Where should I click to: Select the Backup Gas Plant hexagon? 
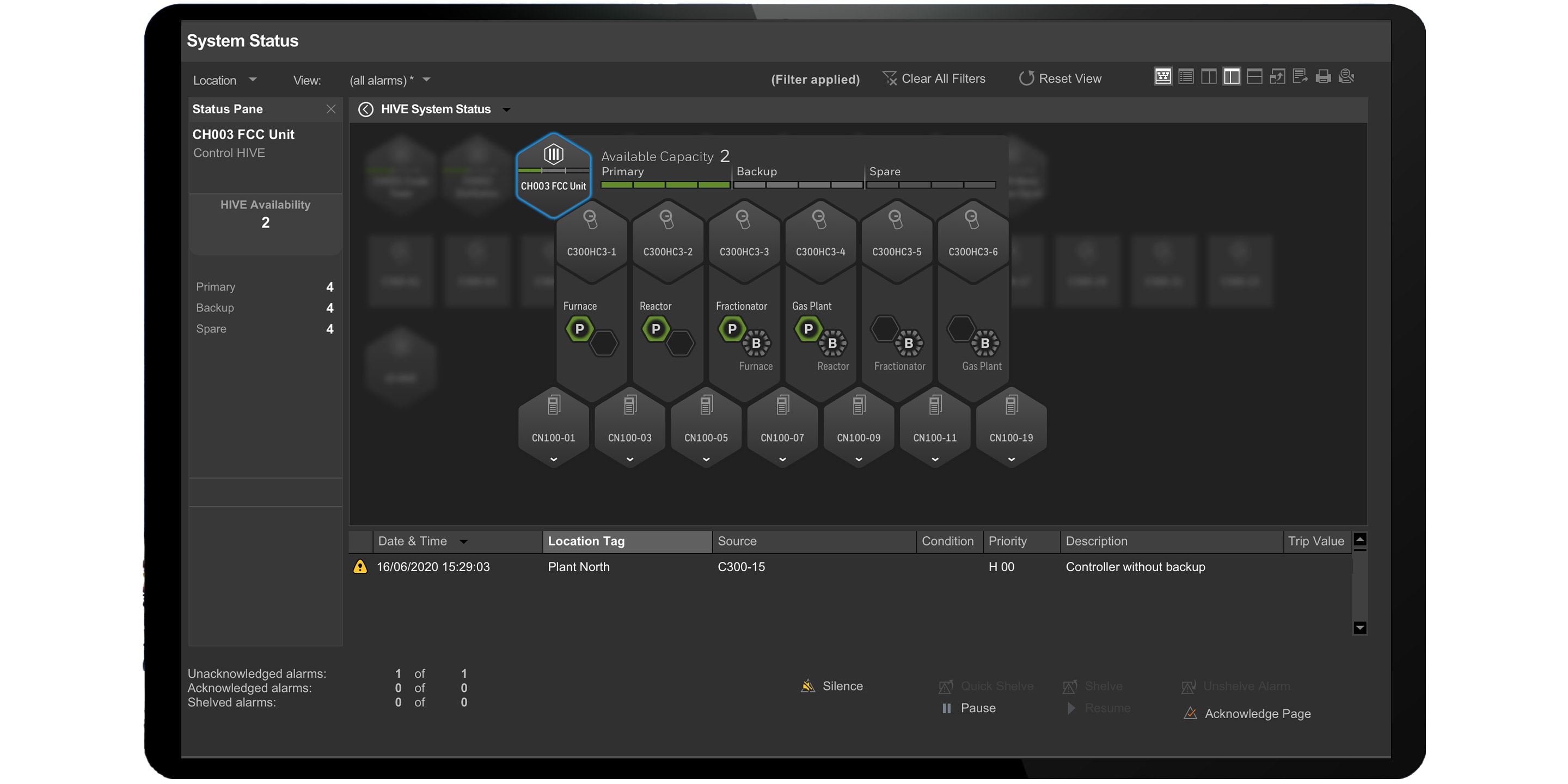tap(985, 344)
